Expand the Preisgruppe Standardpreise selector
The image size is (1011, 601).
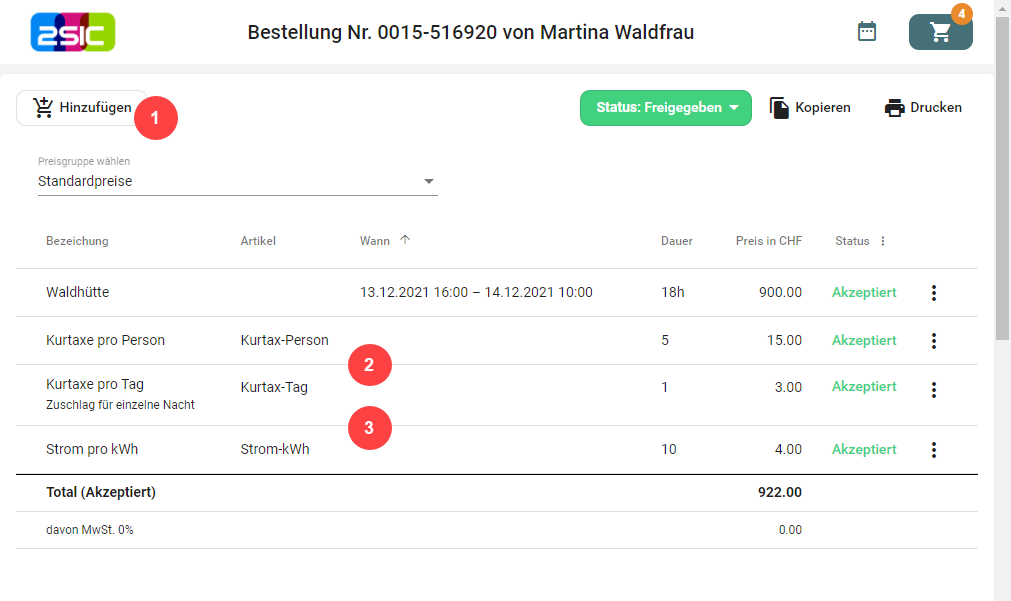pyautogui.click(x=237, y=182)
